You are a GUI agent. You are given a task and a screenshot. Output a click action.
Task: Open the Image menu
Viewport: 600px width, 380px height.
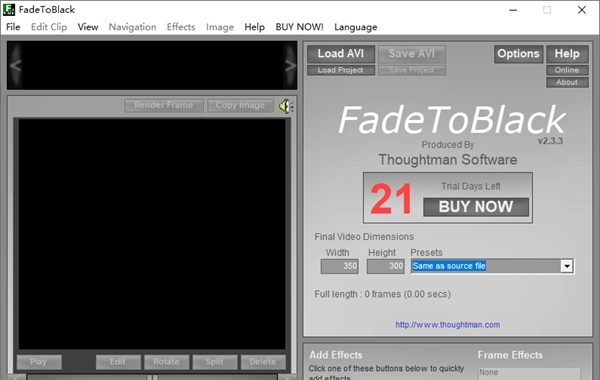(220, 27)
